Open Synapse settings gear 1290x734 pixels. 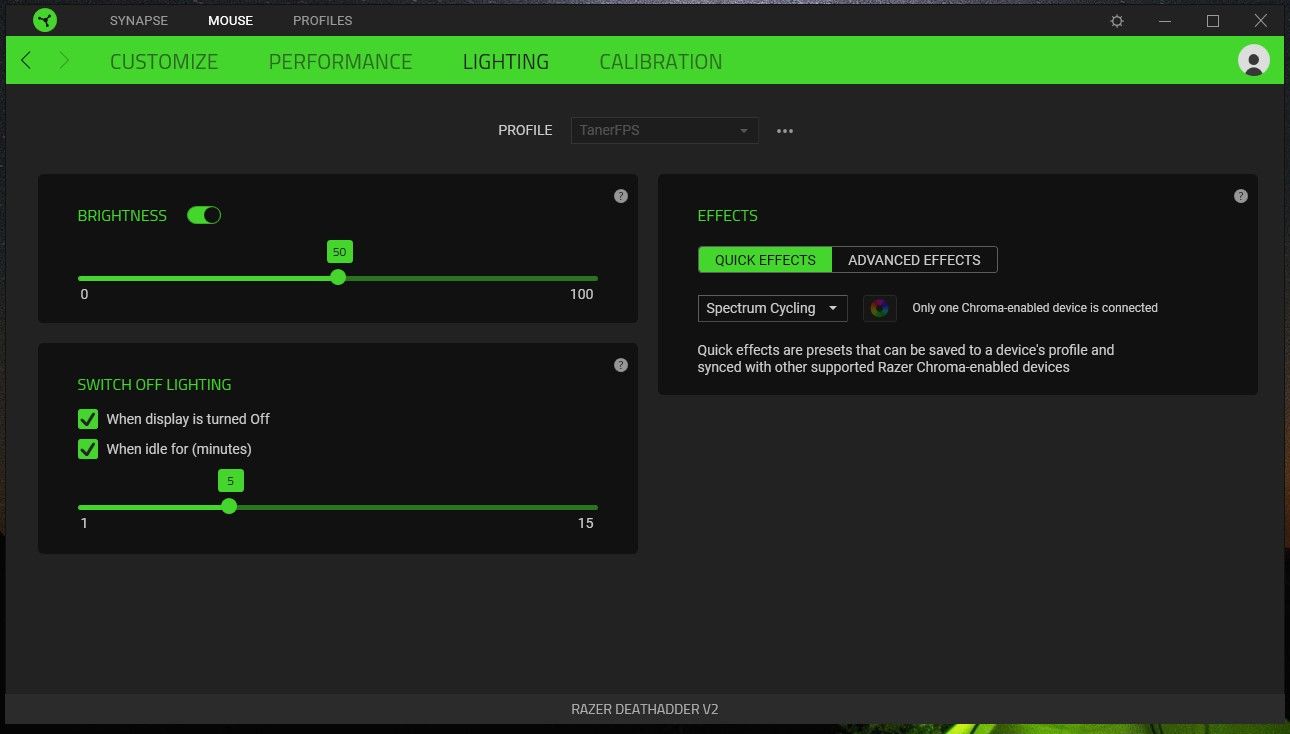(x=1117, y=21)
